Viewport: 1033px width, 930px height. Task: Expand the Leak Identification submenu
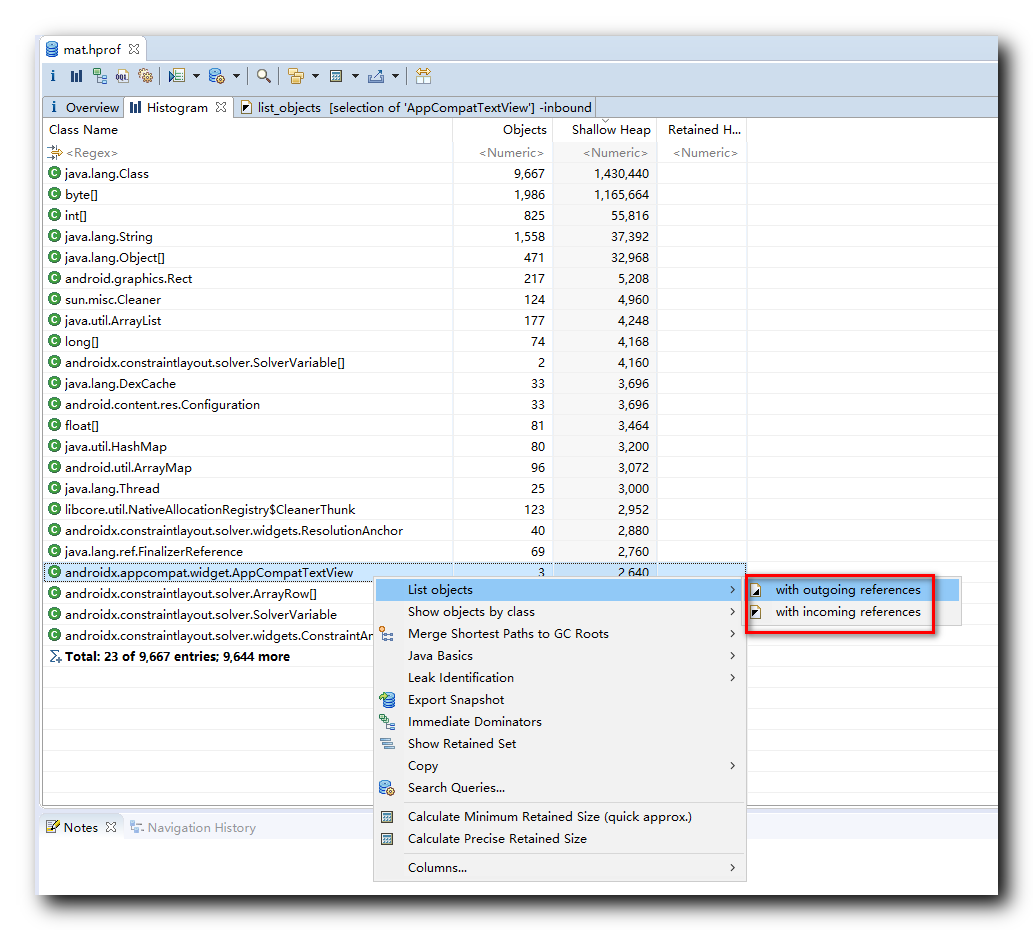[x=560, y=678]
